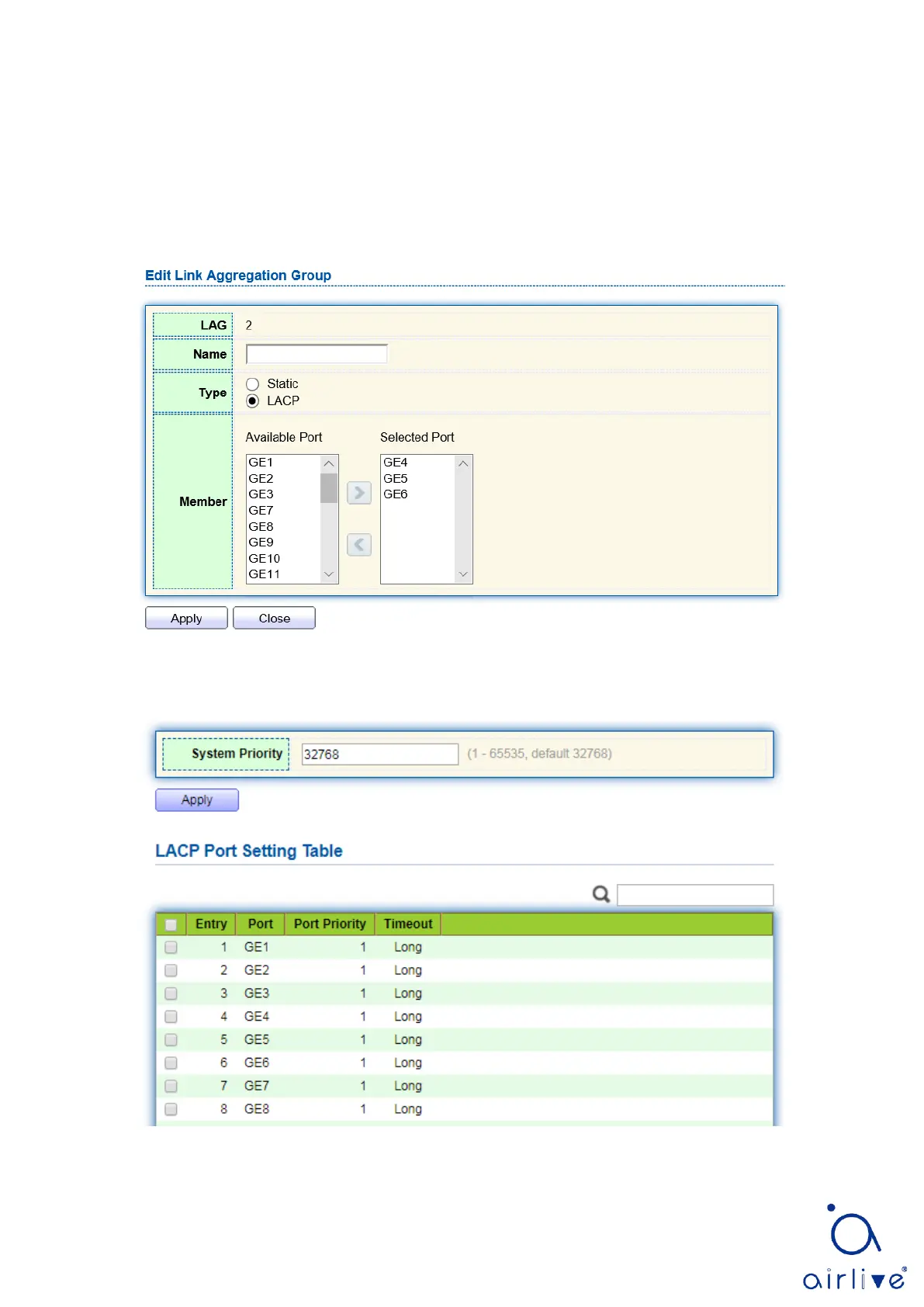This screenshot has width=924, height=1307.
Task: Click the Airlive logo
Action: pos(853,1247)
